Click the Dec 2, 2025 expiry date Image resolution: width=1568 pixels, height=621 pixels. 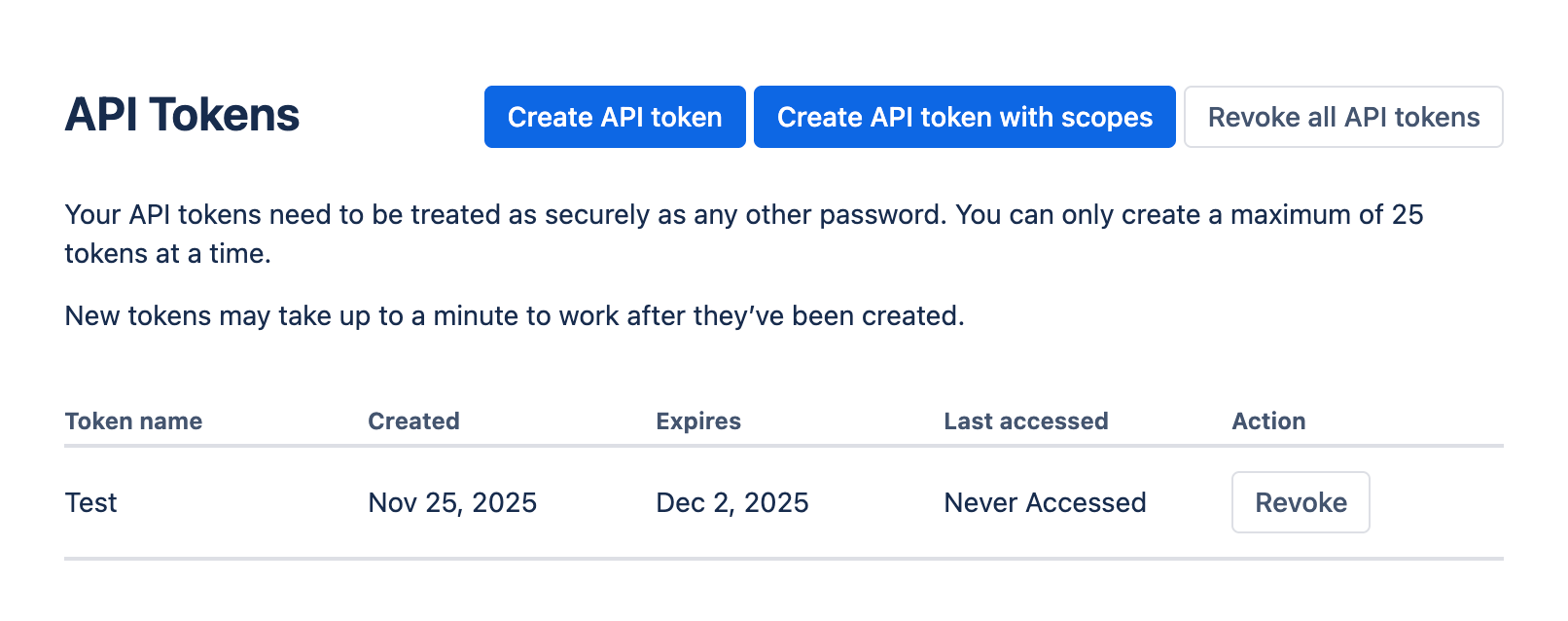[x=731, y=502]
